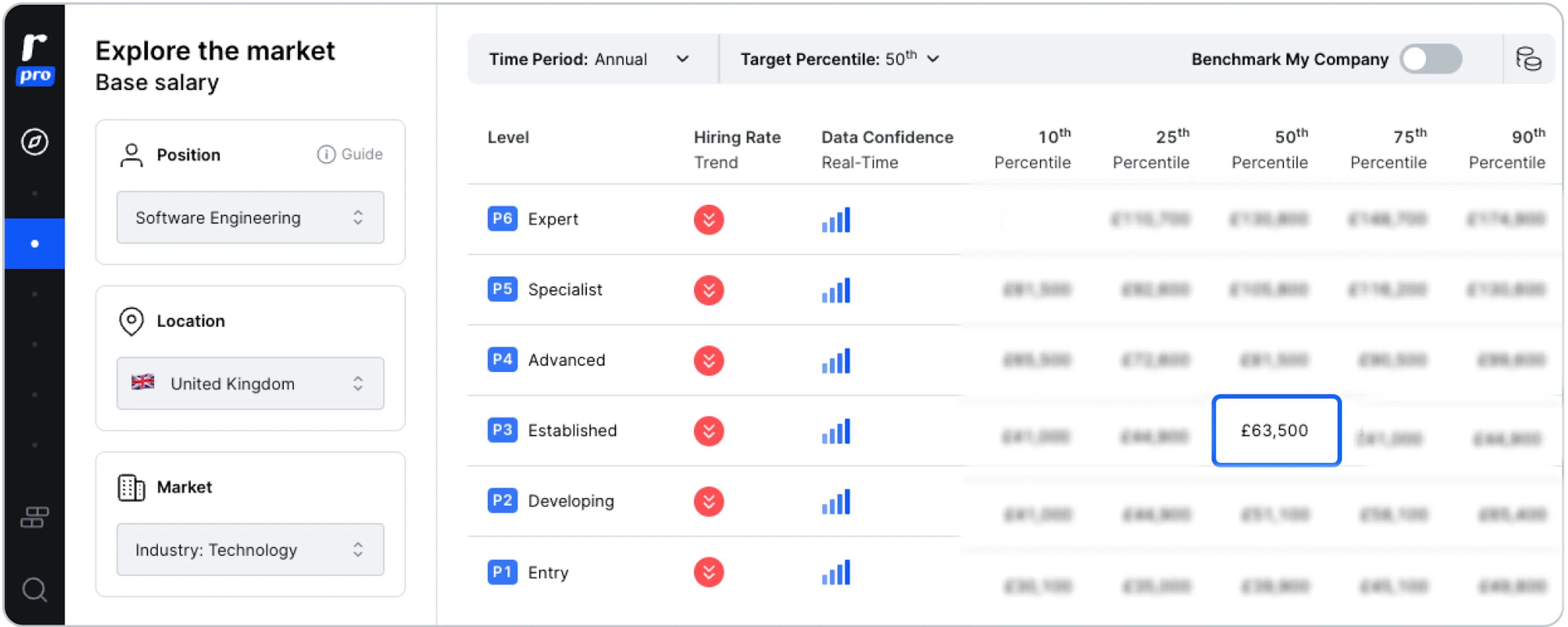
Task: Open the compass explore icon in sidebar
Action: click(35, 142)
